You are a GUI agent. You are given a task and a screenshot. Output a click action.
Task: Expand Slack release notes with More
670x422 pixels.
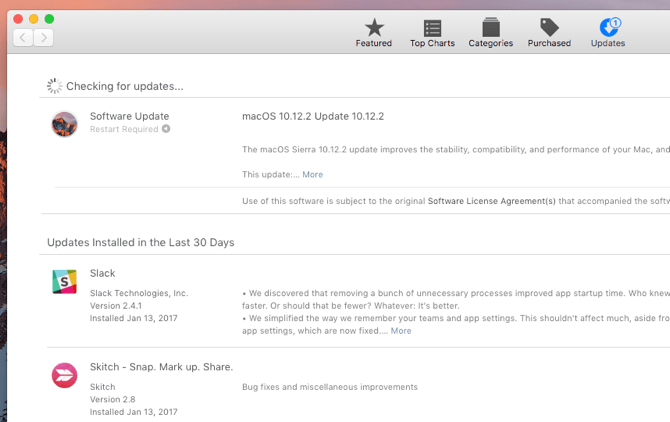click(x=400, y=331)
